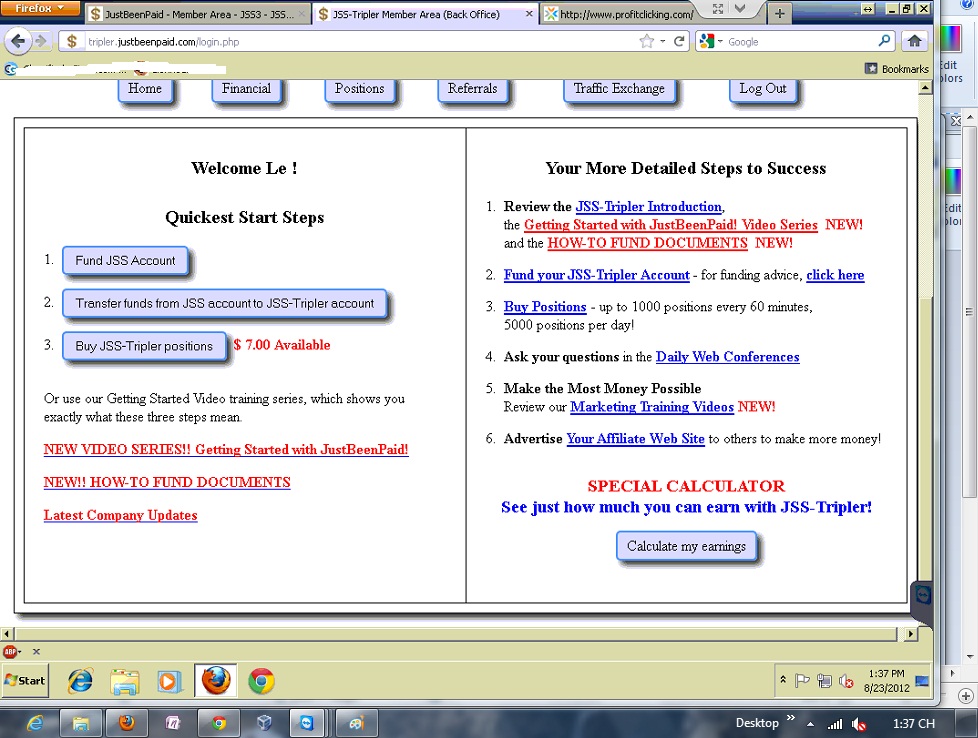Switch to Firefox on the bottom taskbar

point(127,723)
